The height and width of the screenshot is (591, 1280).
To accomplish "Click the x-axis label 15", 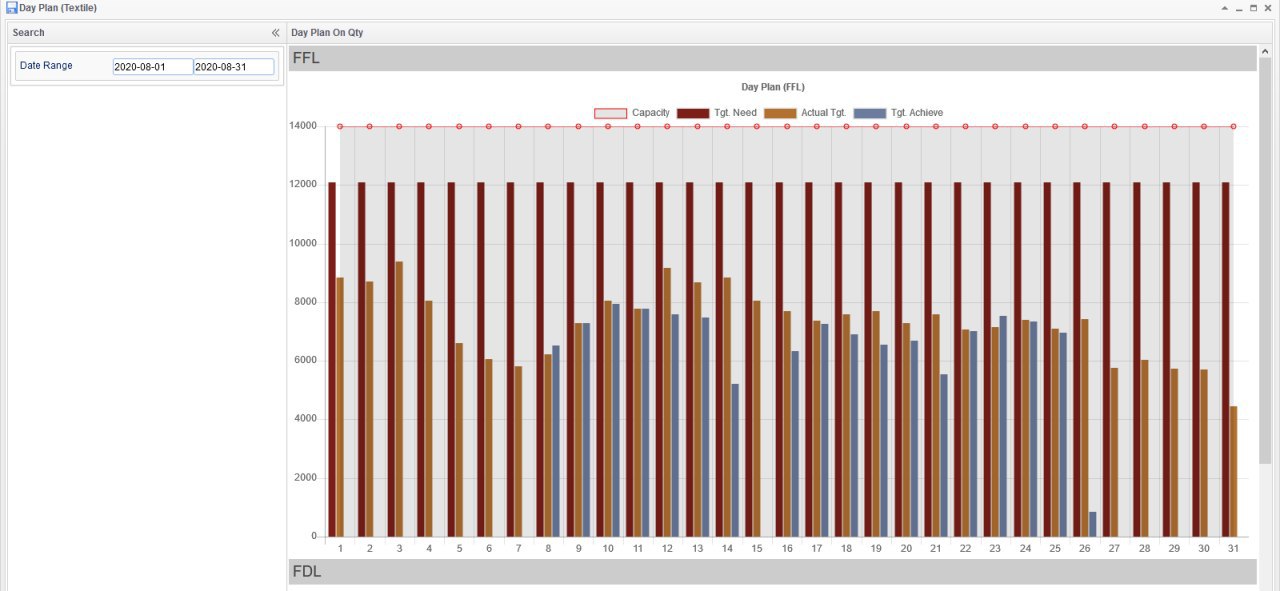I will [x=757, y=548].
